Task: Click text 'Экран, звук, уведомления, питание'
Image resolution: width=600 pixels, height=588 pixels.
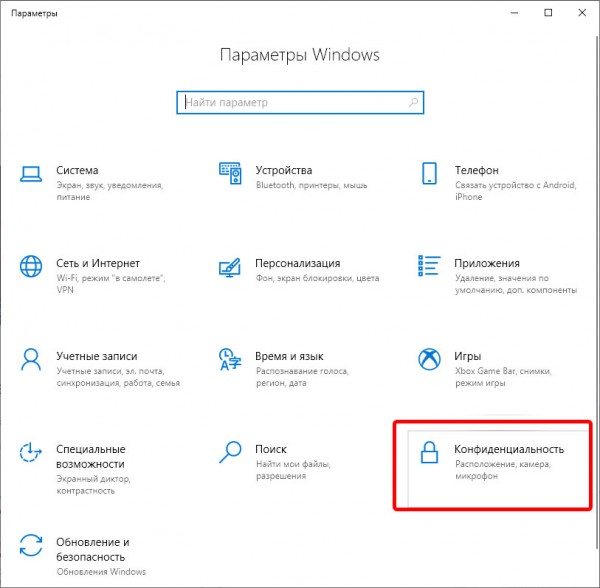Action: [110, 191]
